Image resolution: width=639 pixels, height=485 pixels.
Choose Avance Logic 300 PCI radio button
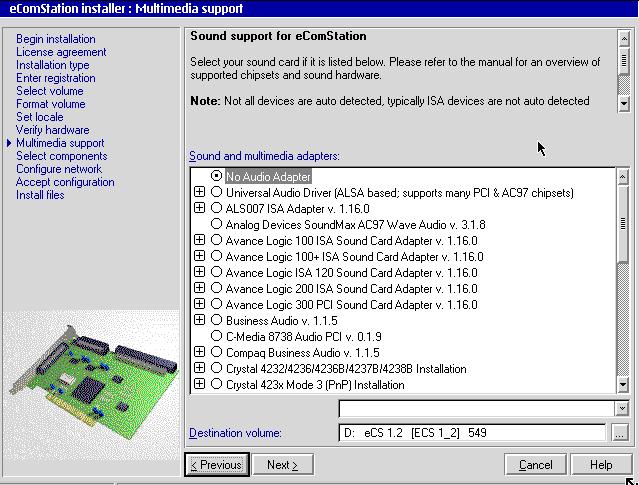coord(216,304)
